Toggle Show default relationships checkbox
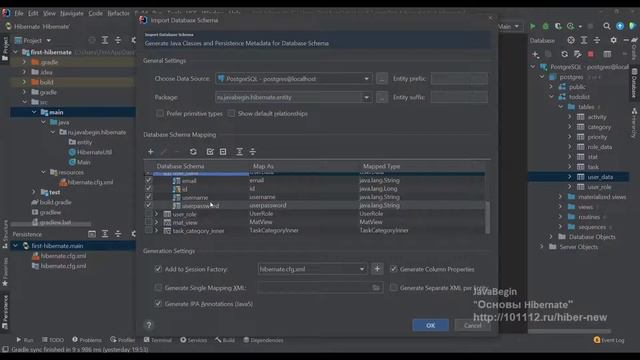Image resolution: width=640 pixels, height=360 pixels. coord(231,113)
